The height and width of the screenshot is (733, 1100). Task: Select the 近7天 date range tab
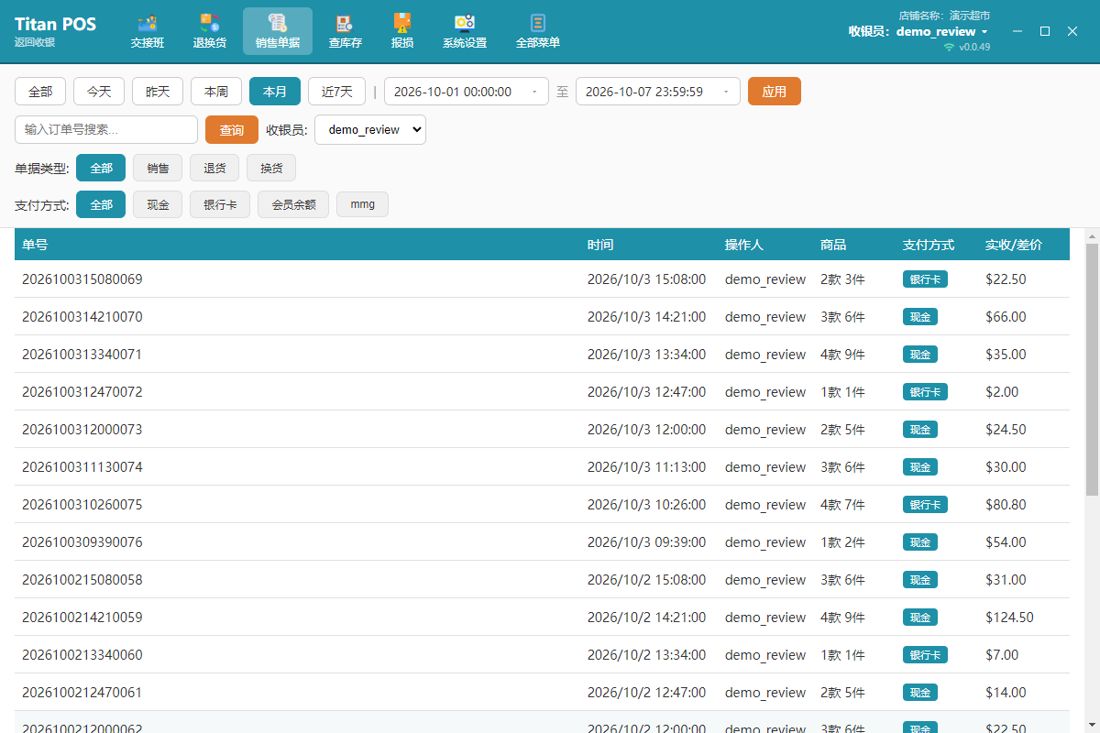tap(337, 92)
